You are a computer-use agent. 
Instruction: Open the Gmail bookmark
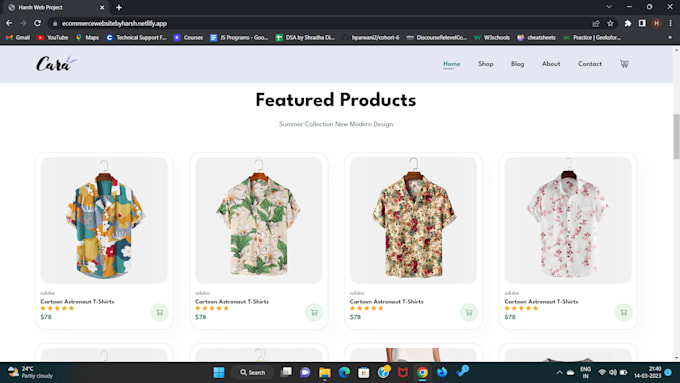[18, 37]
